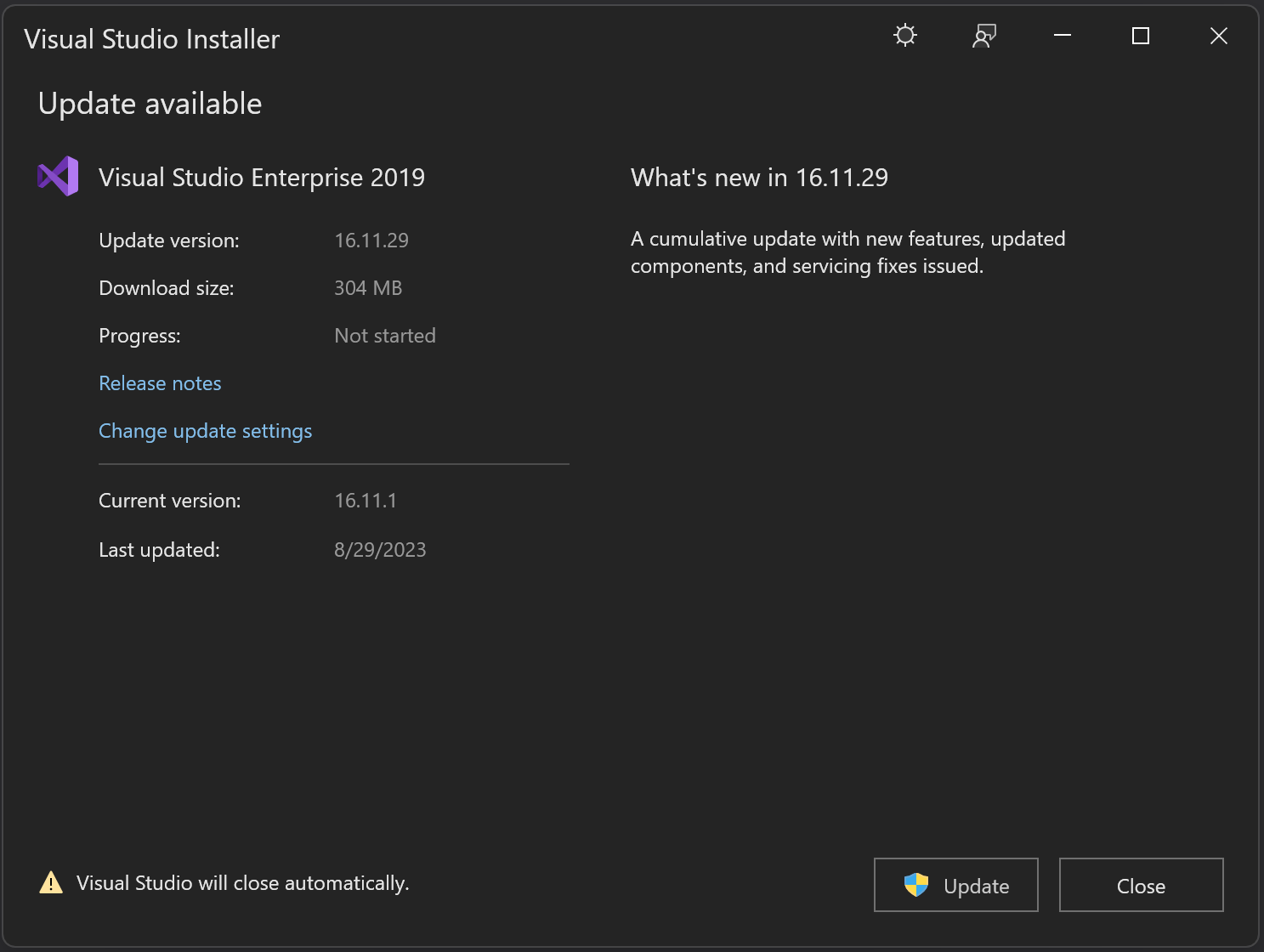Screen dimensions: 1264x952
Task: Click the "Update available" heading
Action: click(150, 104)
